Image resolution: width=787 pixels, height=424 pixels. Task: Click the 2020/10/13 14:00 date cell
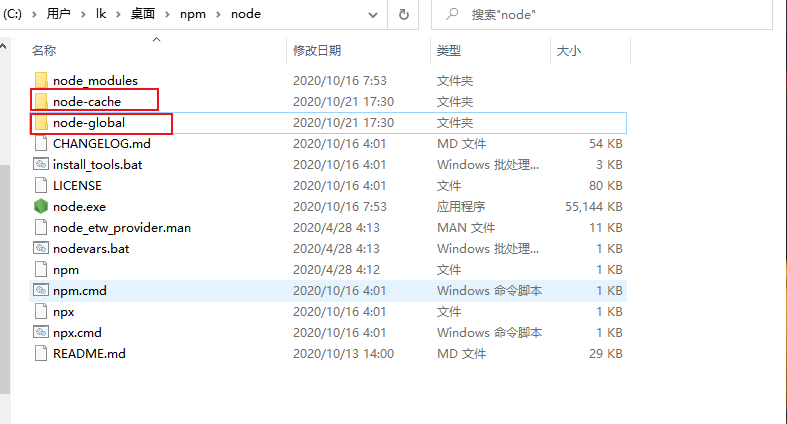[x=343, y=354]
